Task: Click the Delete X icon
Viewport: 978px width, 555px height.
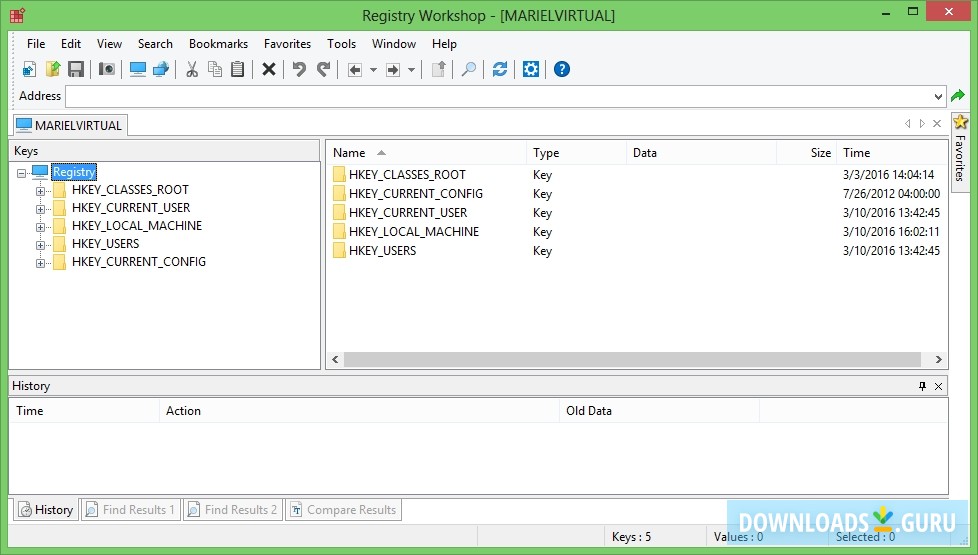Action: tap(269, 69)
